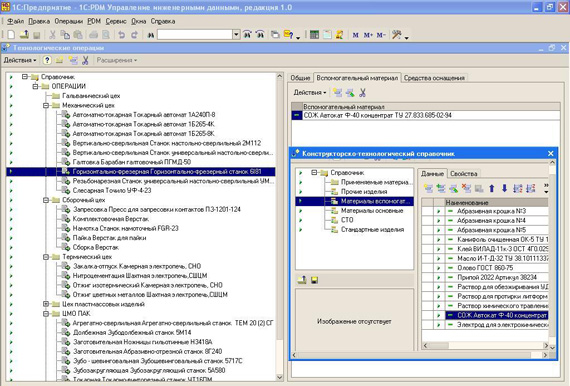
Task: Click the M memory button in toolbar
Action: coord(356,35)
